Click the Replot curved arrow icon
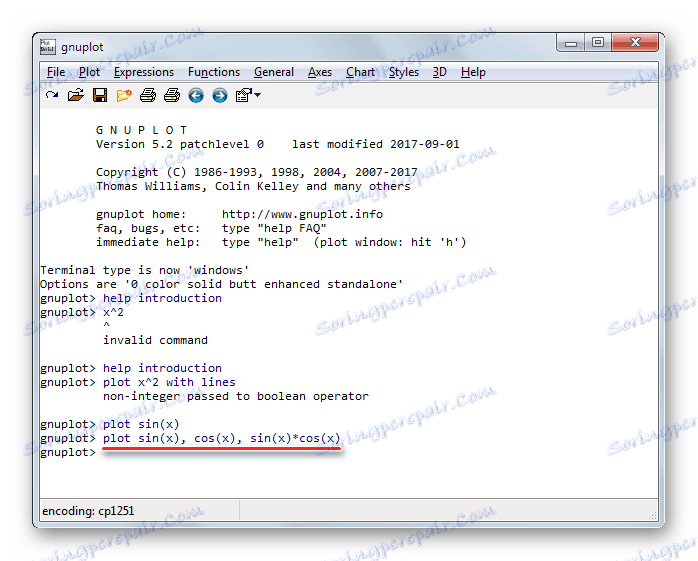The width and height of the screenshot is (698, 561). (x=52, y=95)
